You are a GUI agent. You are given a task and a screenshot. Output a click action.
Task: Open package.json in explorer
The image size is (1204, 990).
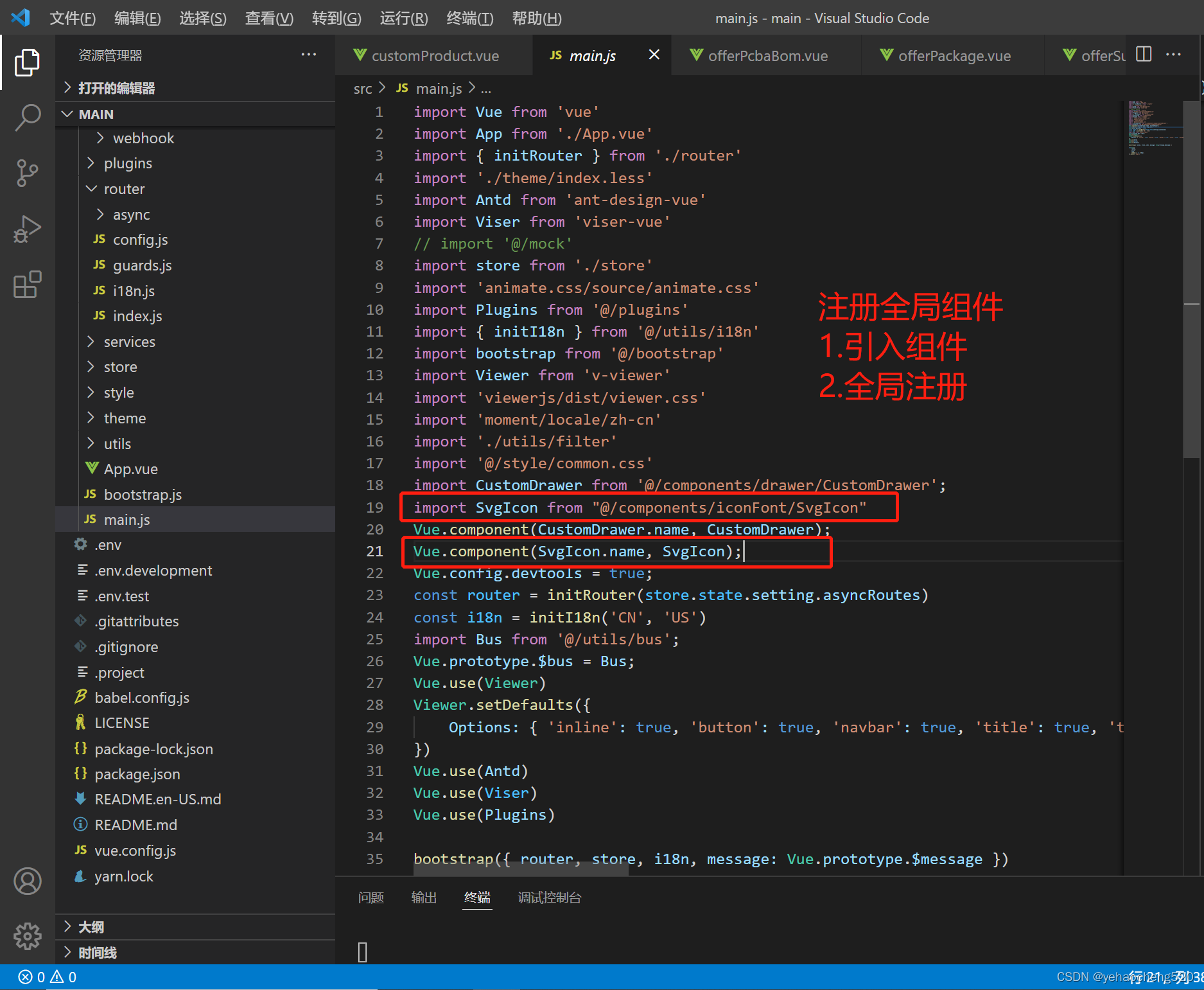[x=137, y=774]
